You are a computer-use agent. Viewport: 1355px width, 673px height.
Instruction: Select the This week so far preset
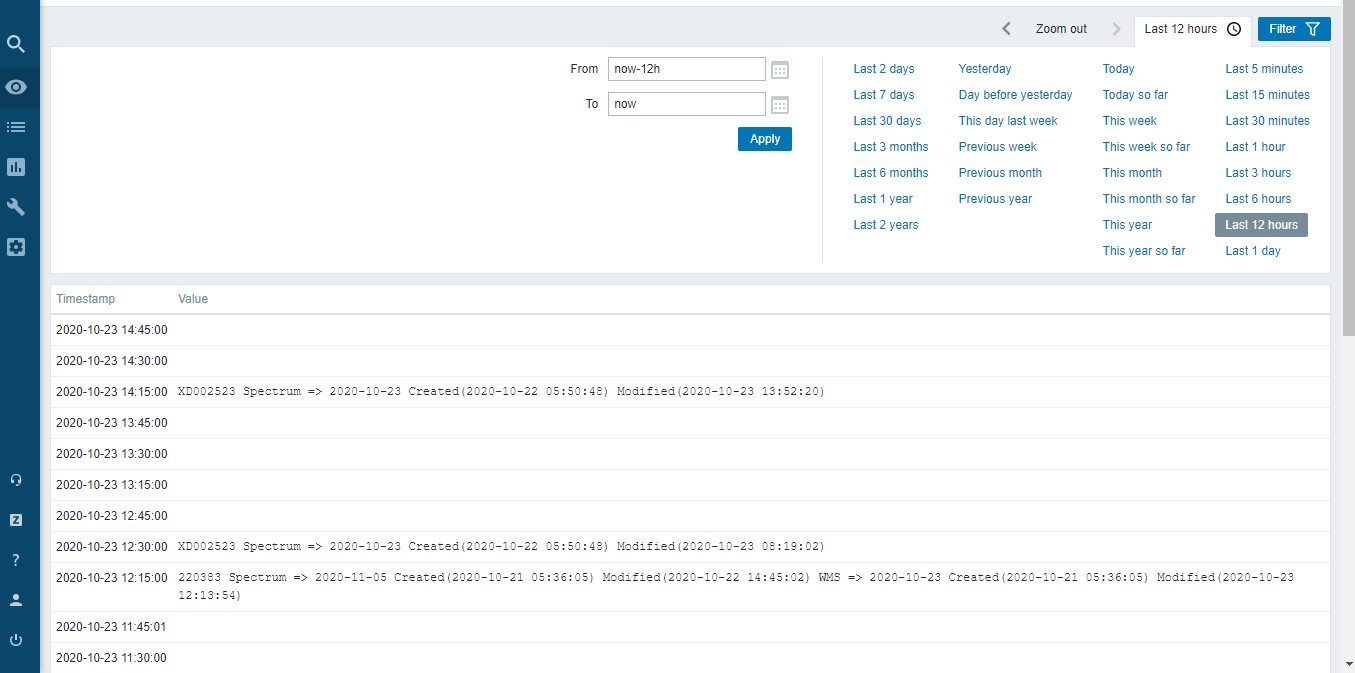[x=1146, y=147]
